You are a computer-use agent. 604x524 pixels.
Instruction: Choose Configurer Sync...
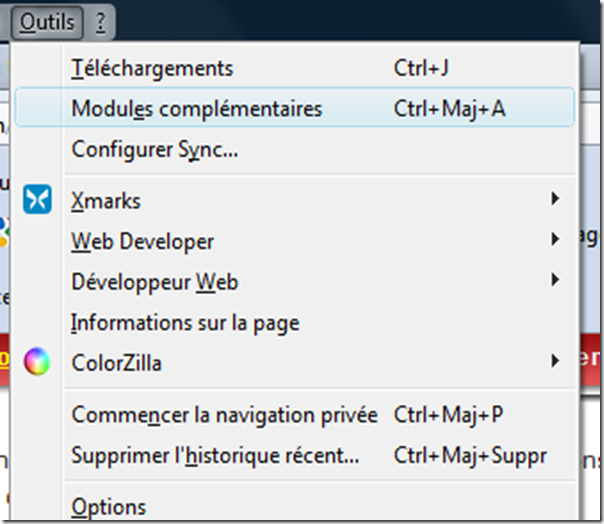pos(154,150)
